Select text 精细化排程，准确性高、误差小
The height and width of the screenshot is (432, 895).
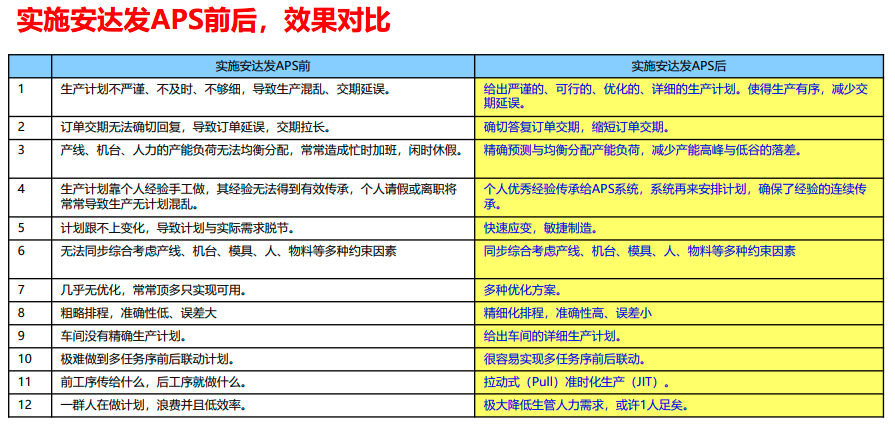(x=568, y=313)
